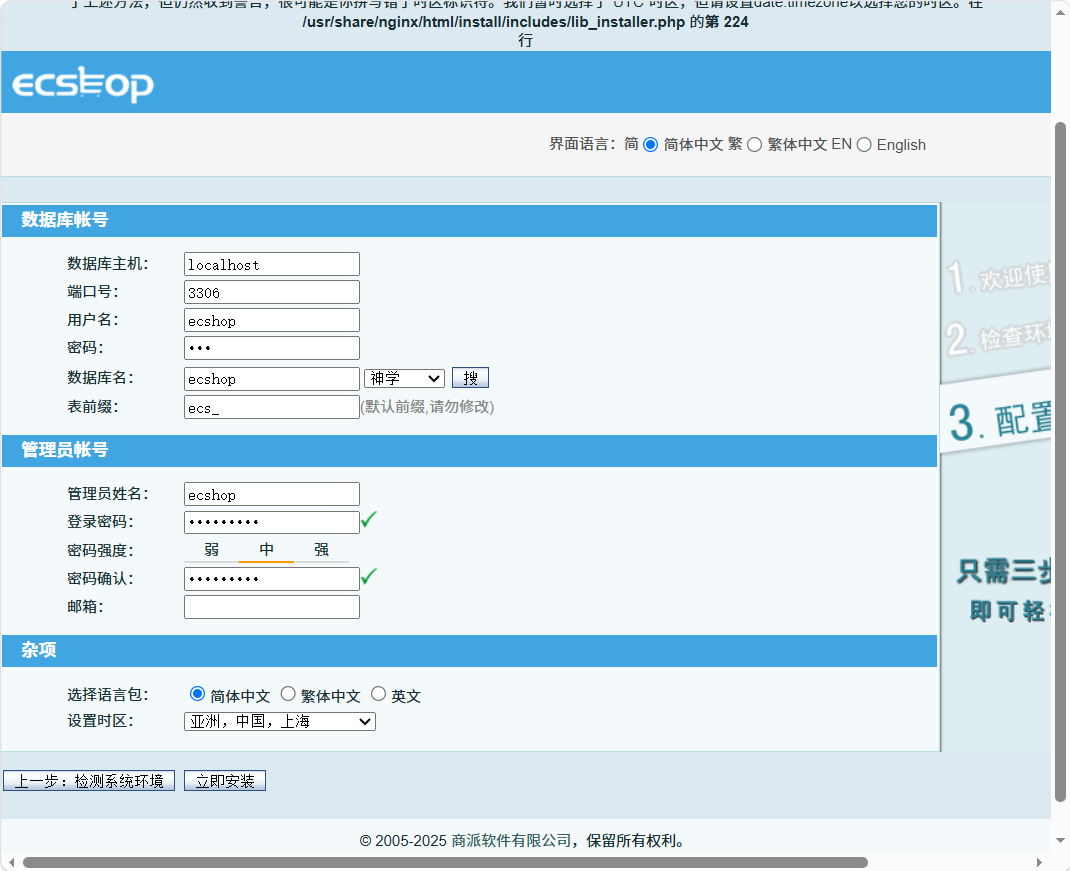
Task: Choose 繁体中文 language pack radio
Action: click(x=288, y=694)
